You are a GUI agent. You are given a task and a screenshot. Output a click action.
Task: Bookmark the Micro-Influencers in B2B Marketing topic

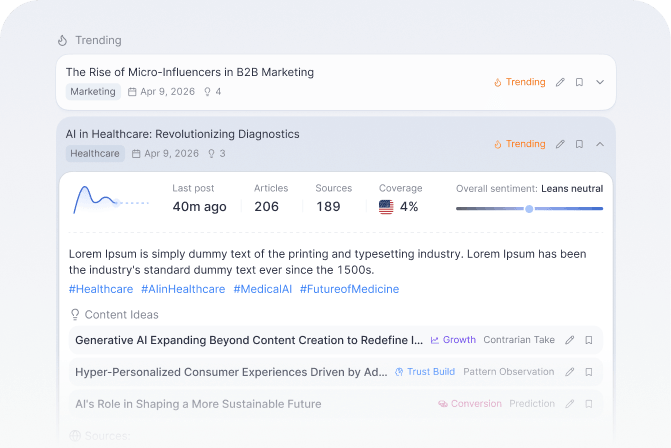[579, 82]
